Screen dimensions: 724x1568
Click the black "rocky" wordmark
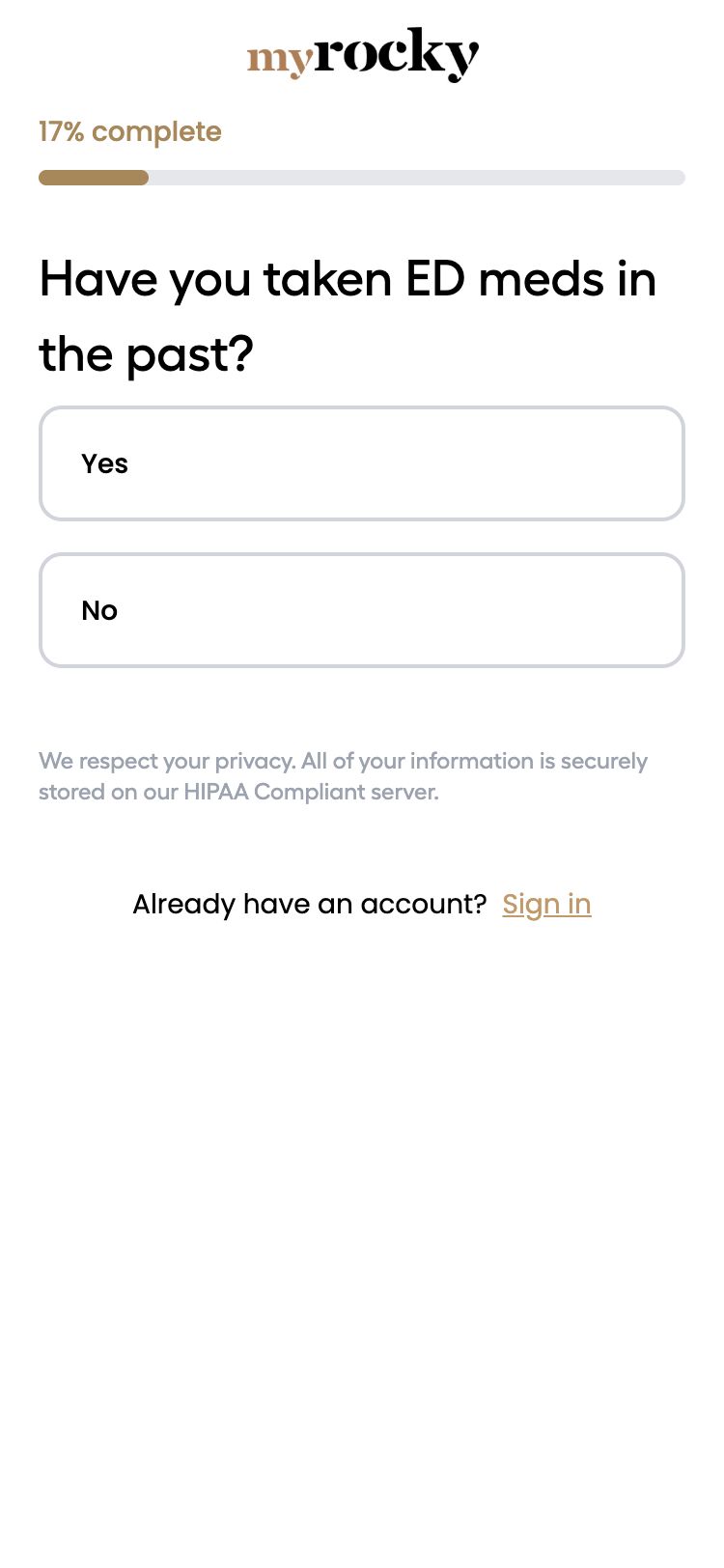tap(396, 53)
